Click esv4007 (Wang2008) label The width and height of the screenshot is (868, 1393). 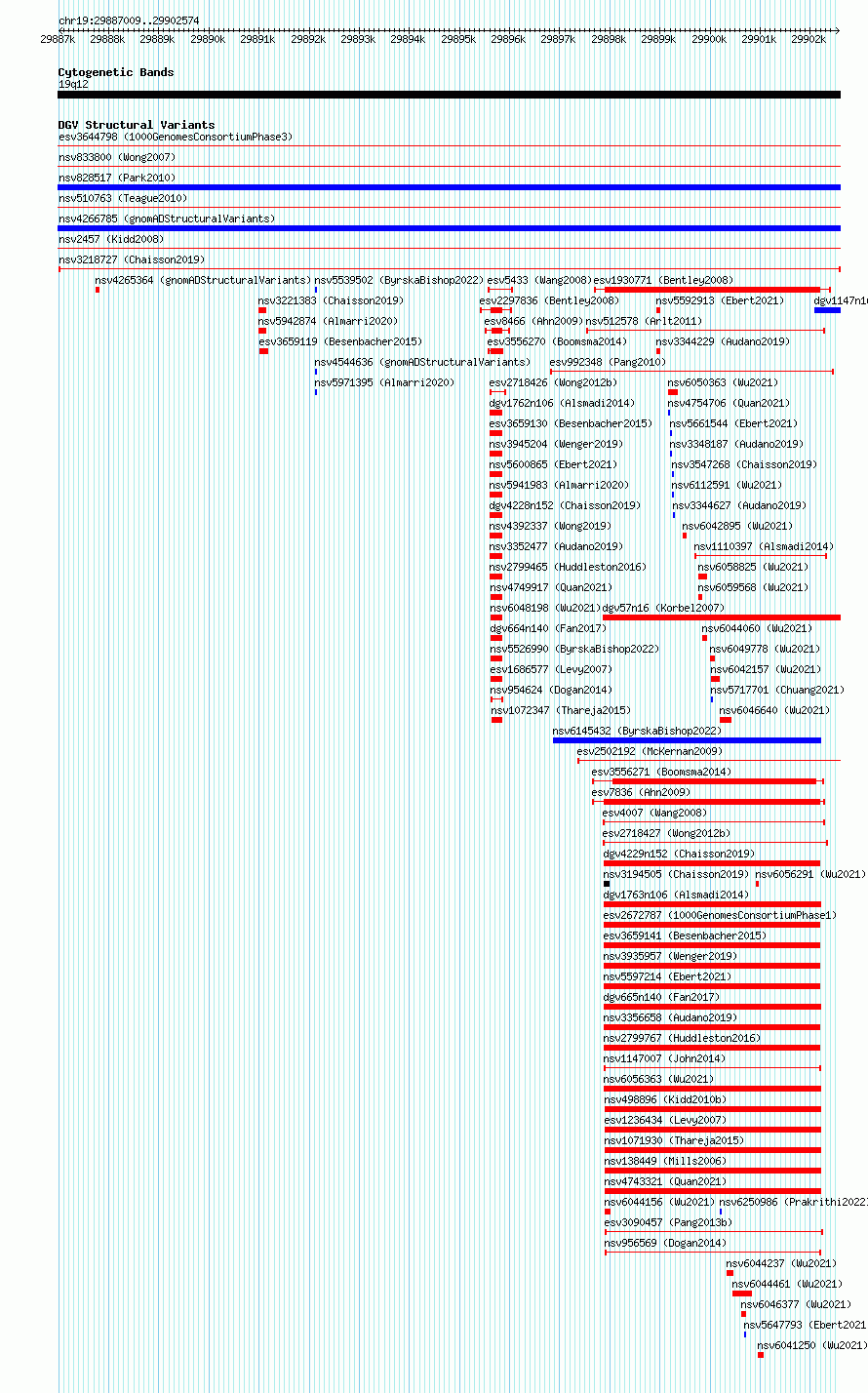point(654,813)
